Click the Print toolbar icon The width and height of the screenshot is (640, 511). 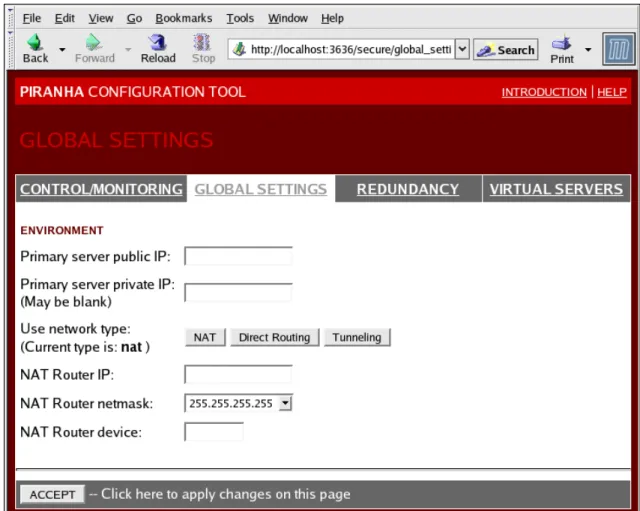coord(562,43)
